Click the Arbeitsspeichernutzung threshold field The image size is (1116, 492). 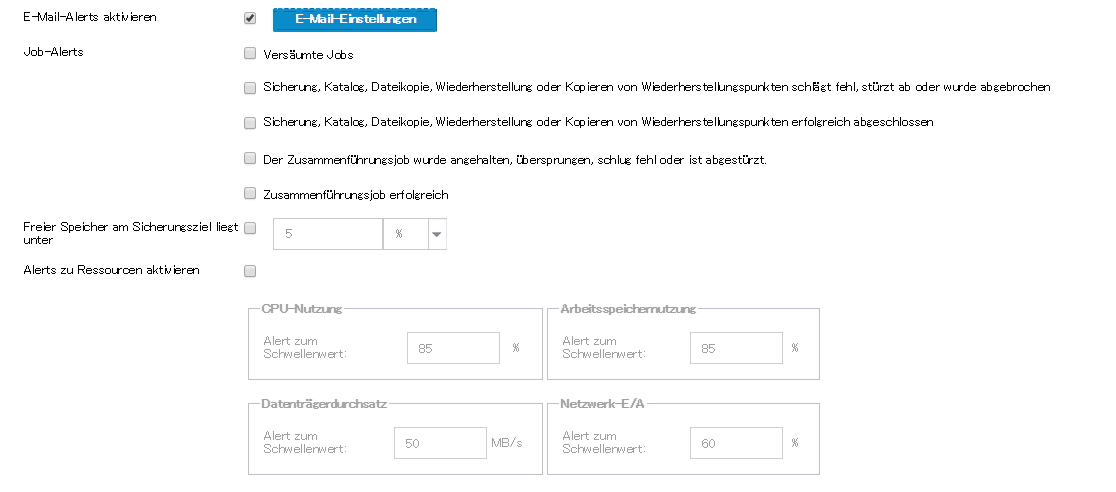[736, 348]
